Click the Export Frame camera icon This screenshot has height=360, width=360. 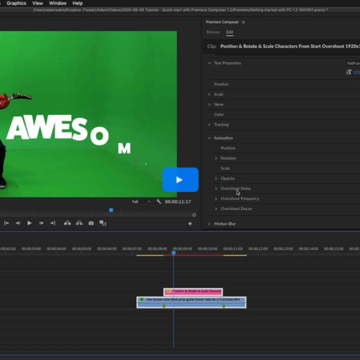coord(91,223)
